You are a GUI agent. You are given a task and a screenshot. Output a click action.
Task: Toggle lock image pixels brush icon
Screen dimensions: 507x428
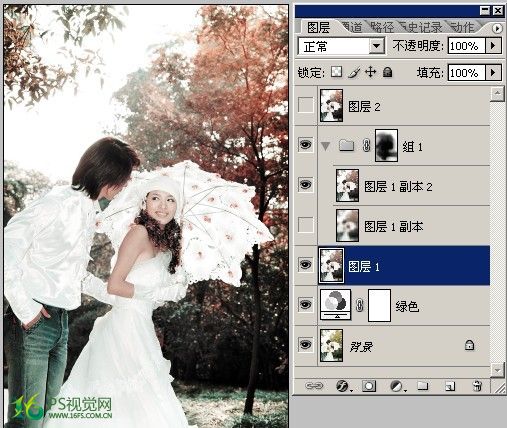[x=354, y=72]
